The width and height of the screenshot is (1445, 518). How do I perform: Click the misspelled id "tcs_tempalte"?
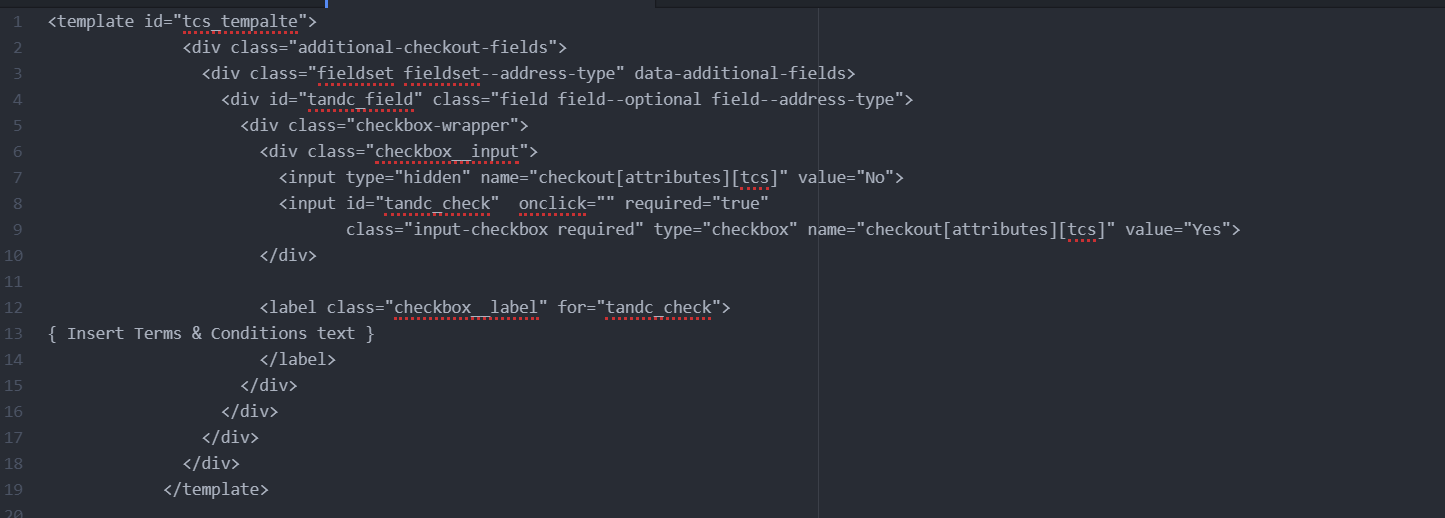pyautogui.click(x=241, y=21)
